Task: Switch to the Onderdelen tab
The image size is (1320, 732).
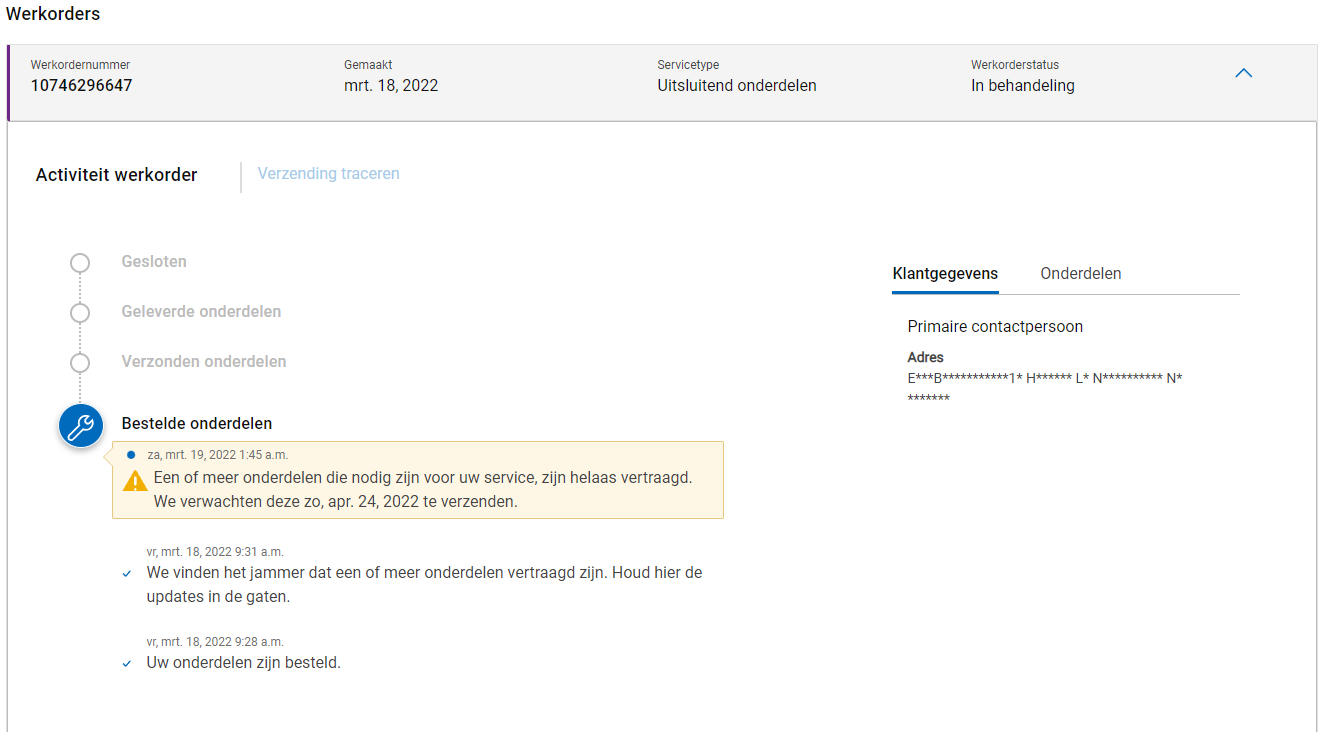Action: pos(1080,274)
